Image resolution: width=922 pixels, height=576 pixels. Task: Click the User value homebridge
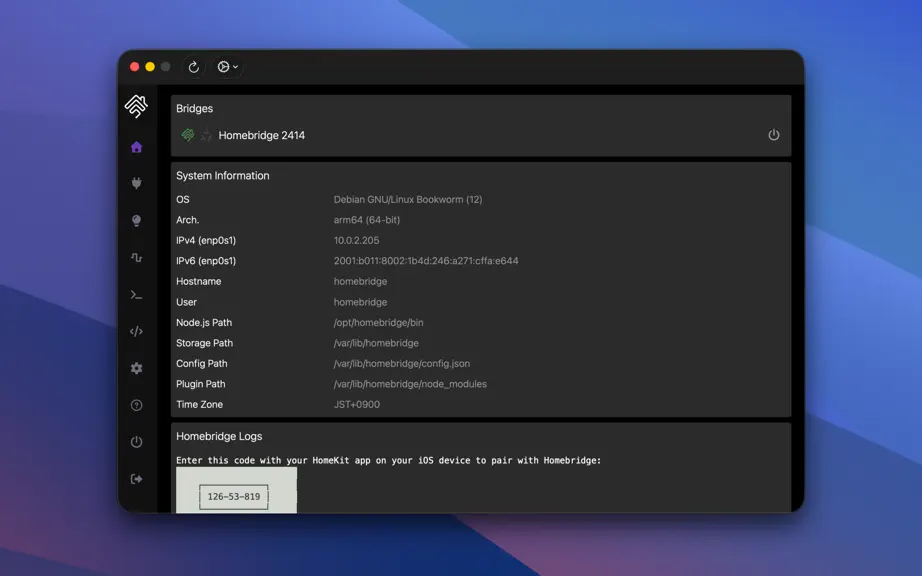tap(360, 302)
